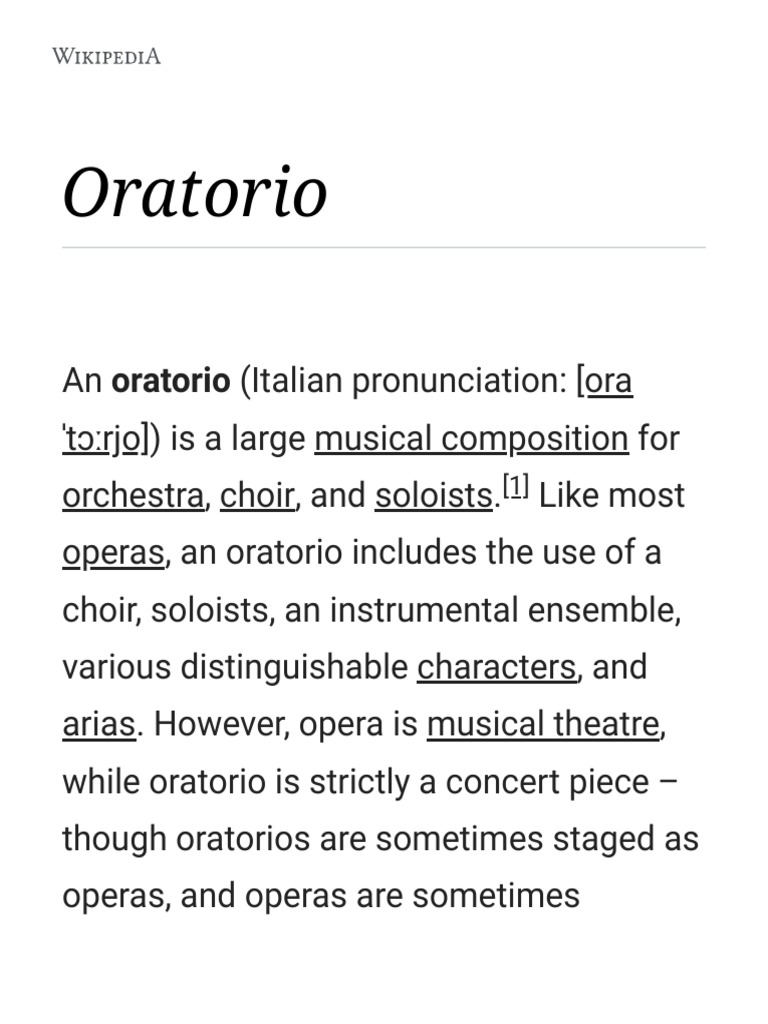Click the Wikipedia wordmark logo
Viewport: 768px width, 1024px height.
[106, 56]
